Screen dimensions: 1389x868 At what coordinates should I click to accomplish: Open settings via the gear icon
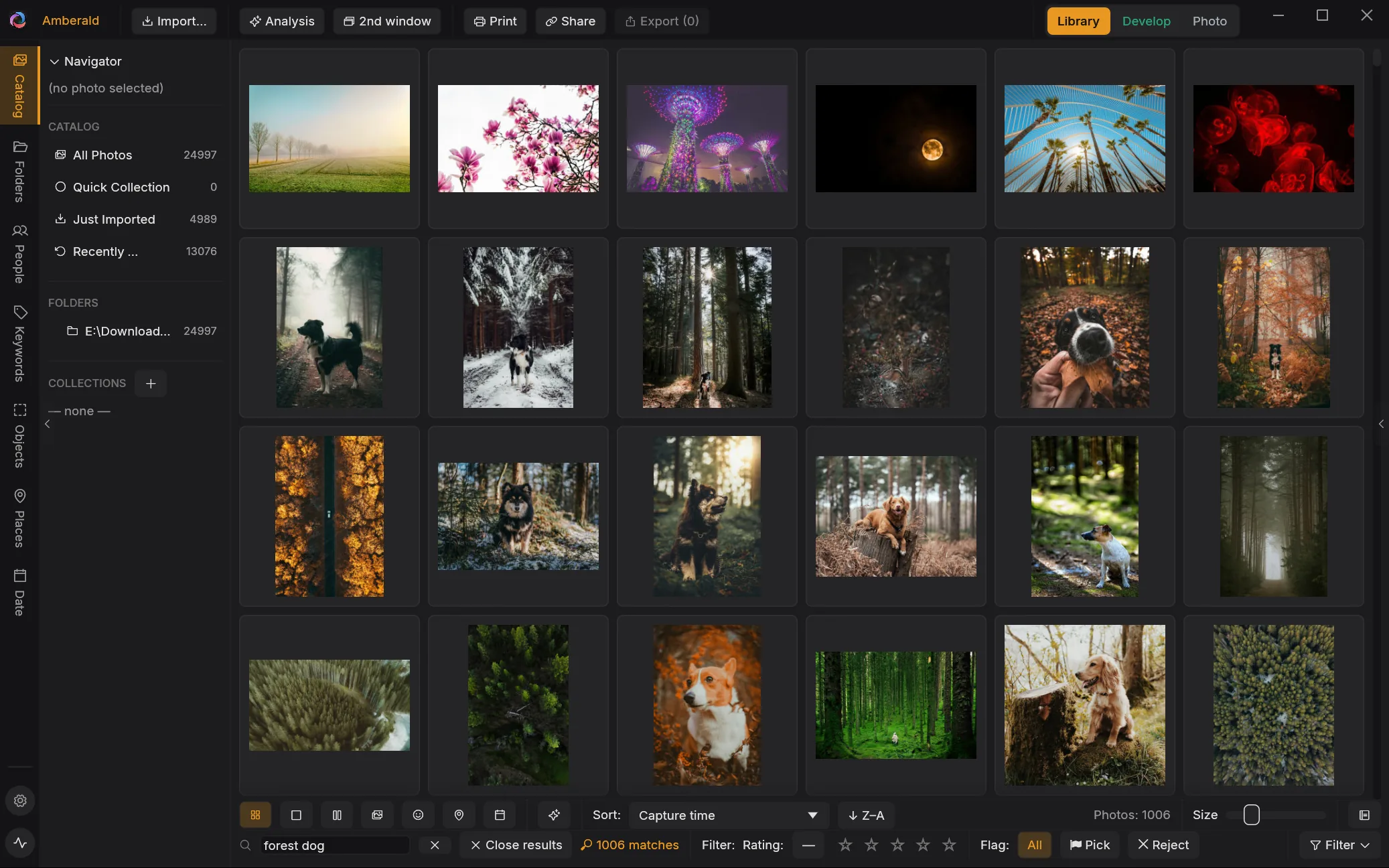(20, 800)
